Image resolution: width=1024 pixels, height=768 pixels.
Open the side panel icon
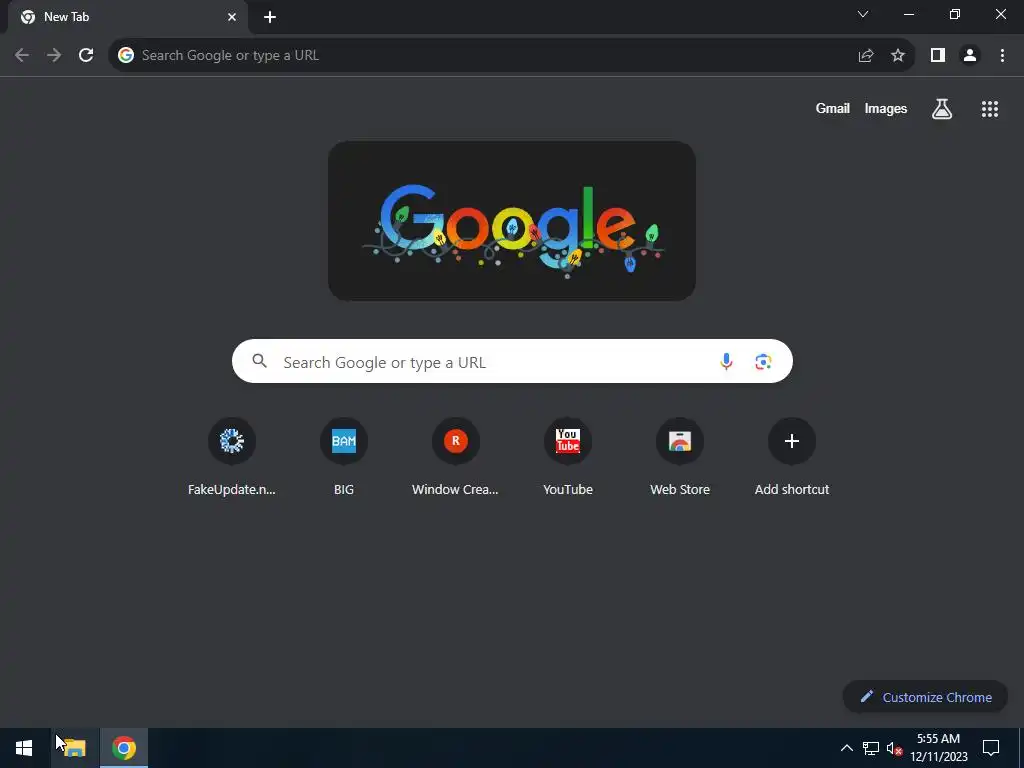click(938, 56)
